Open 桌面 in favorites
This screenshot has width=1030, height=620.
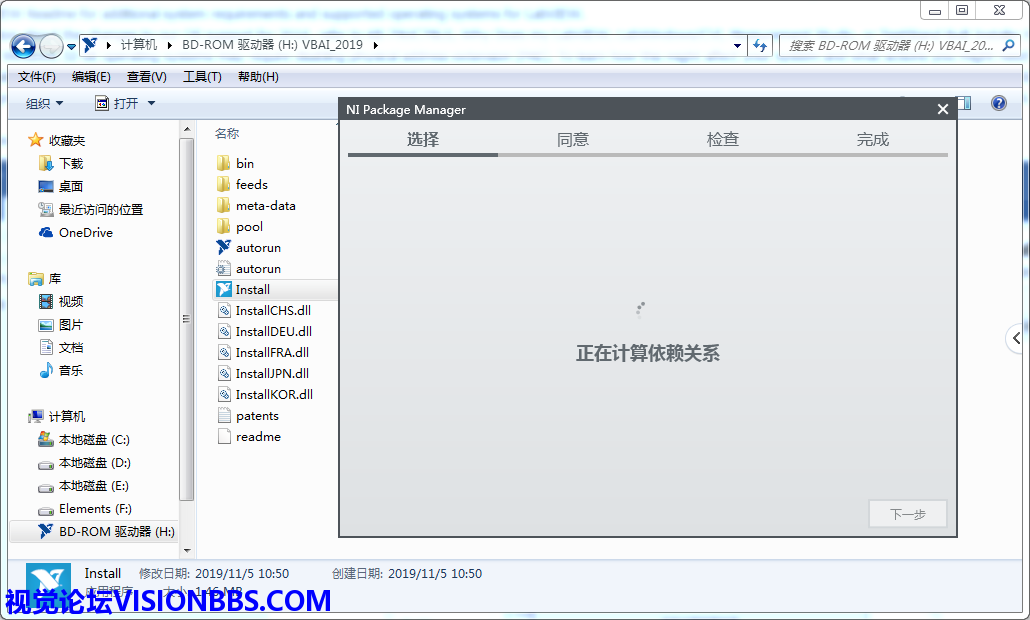(x=61, y=187)
